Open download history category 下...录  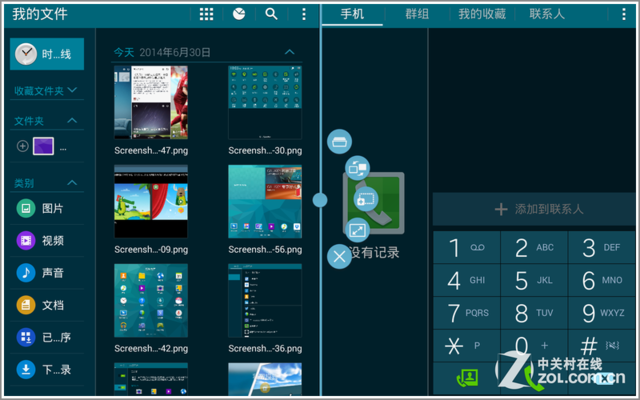47,369
